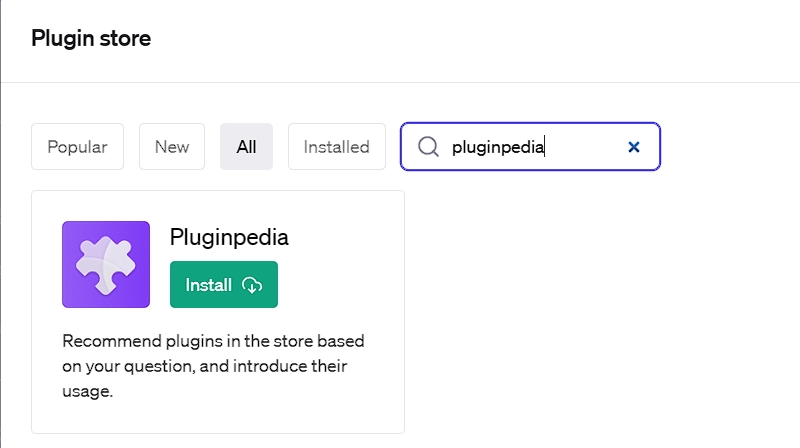800x448 pixels.
Task: Click the Pluginpedia description text
Action: tap(218, 365)
